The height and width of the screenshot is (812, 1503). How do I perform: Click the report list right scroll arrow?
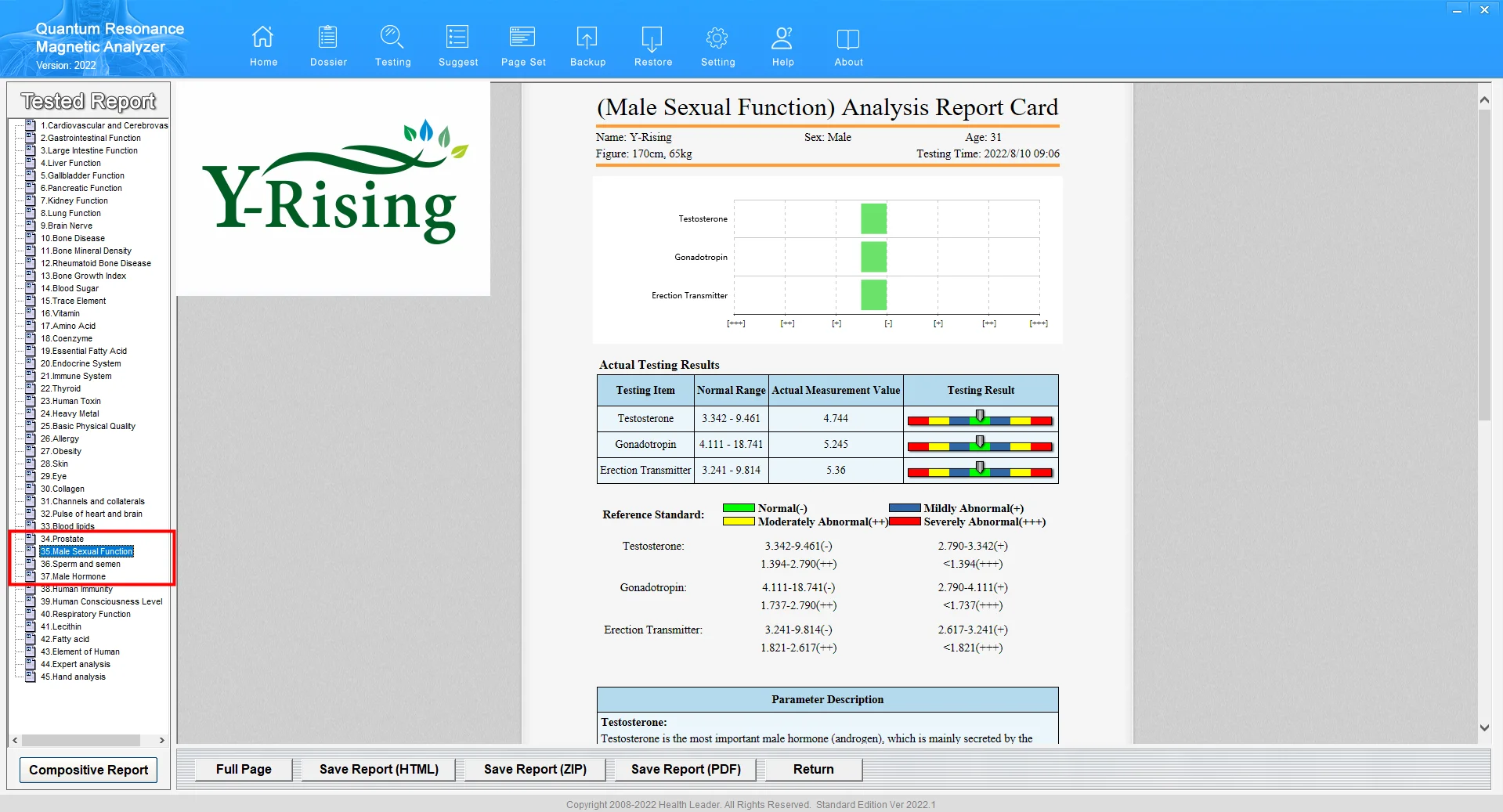pos(161,740)
